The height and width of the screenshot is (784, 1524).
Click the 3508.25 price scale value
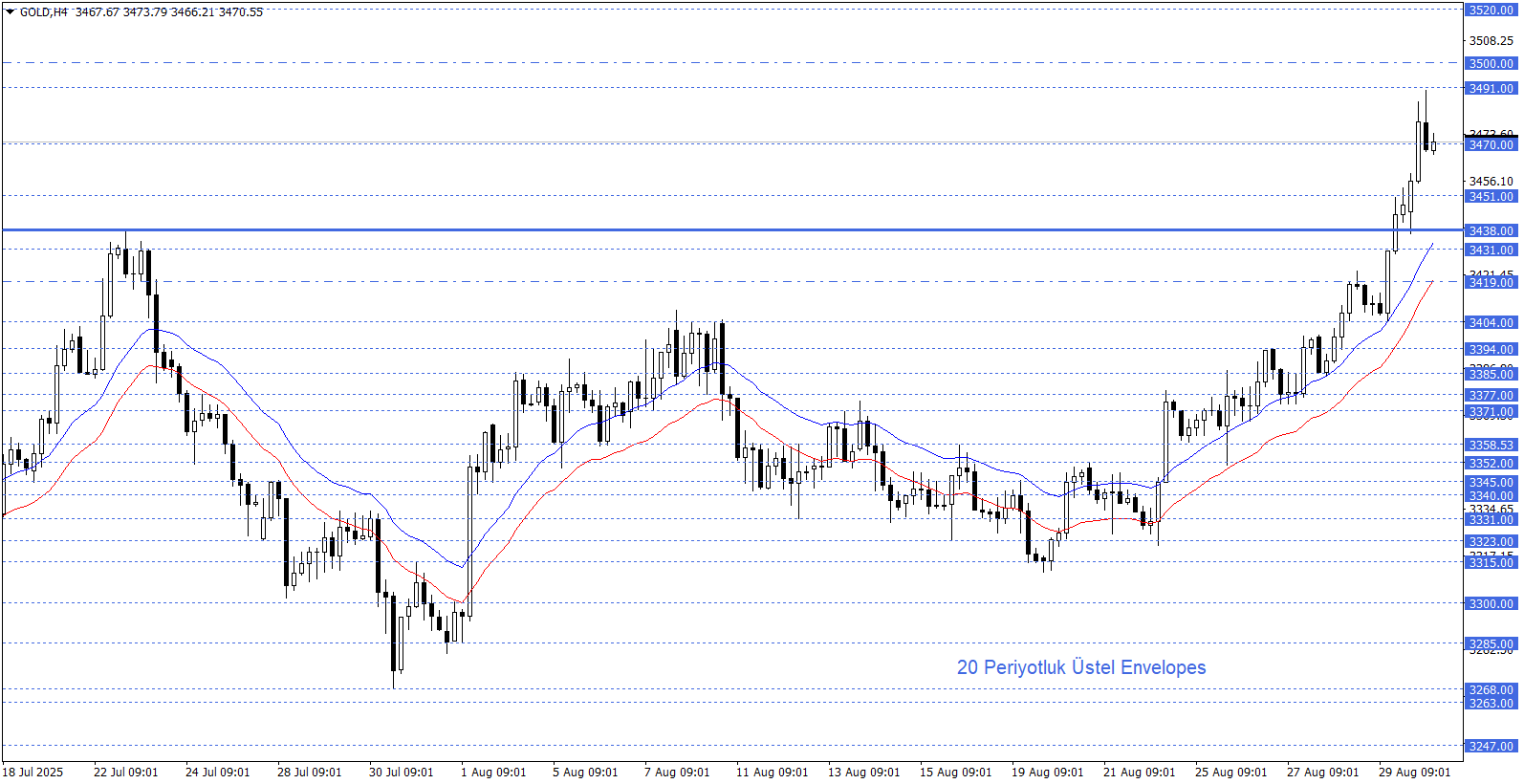click(x=1491, y=41)
